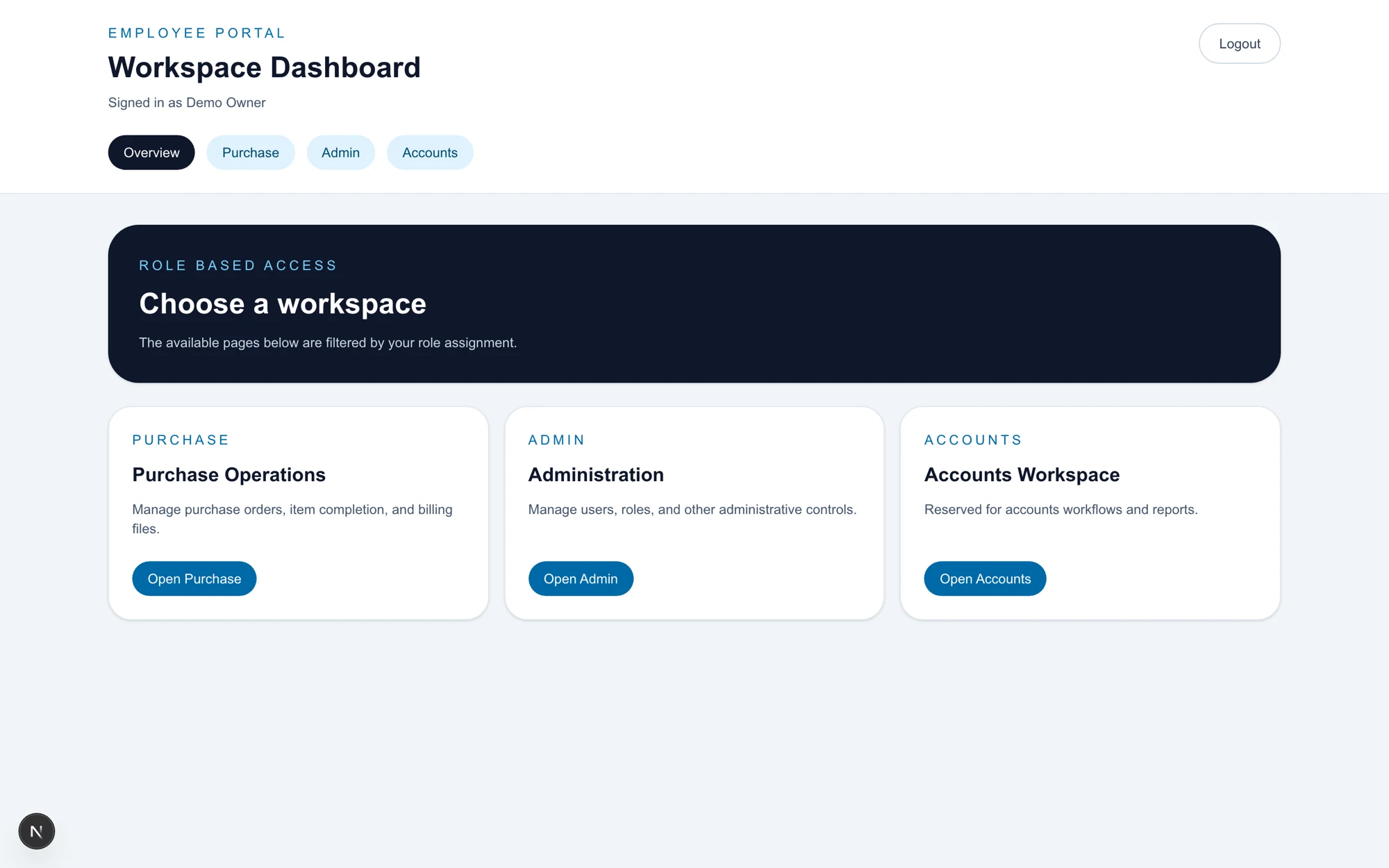Screen dimensions: 1389x868
Task: Click the Open Admin button
Action: coord(581,578)
